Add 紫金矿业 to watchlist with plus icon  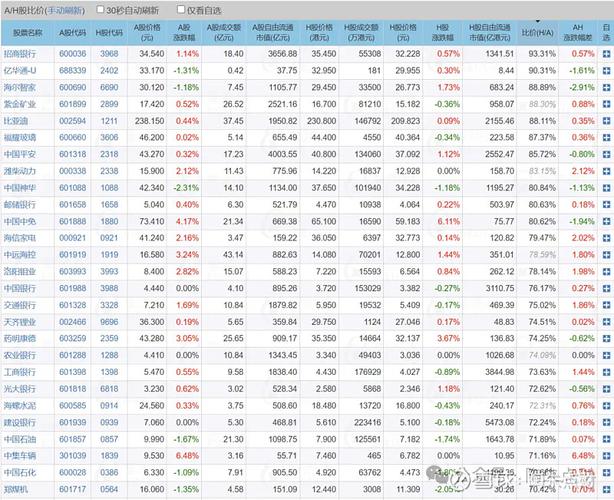pos(606,104)
